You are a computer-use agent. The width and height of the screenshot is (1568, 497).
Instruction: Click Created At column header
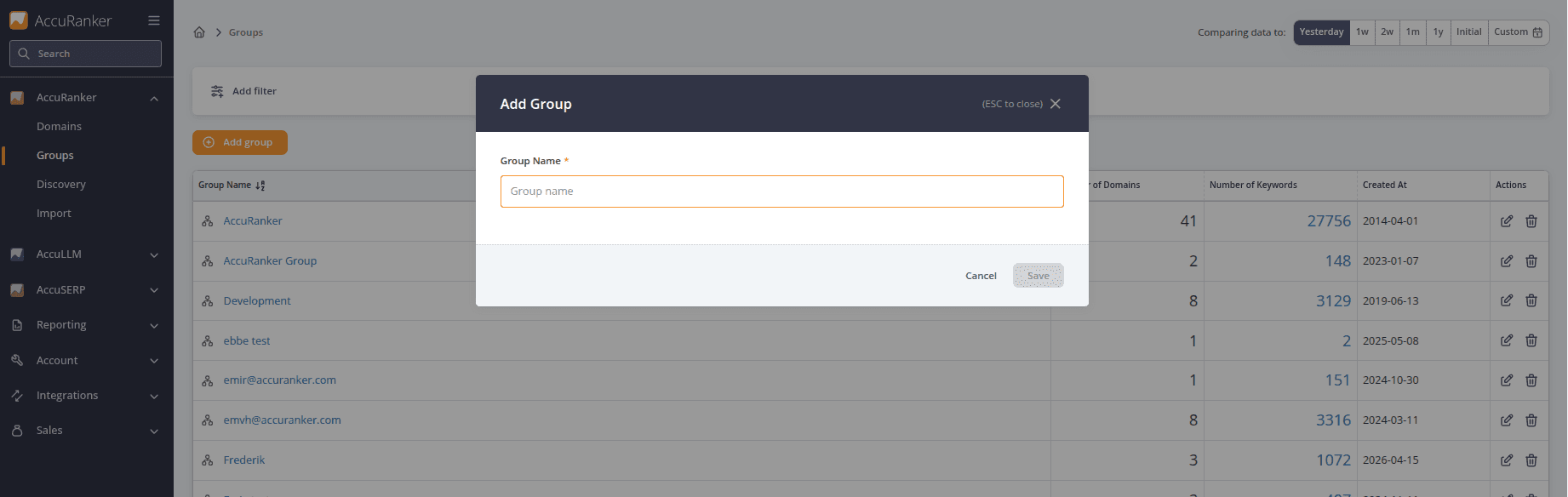(1385, 185)
